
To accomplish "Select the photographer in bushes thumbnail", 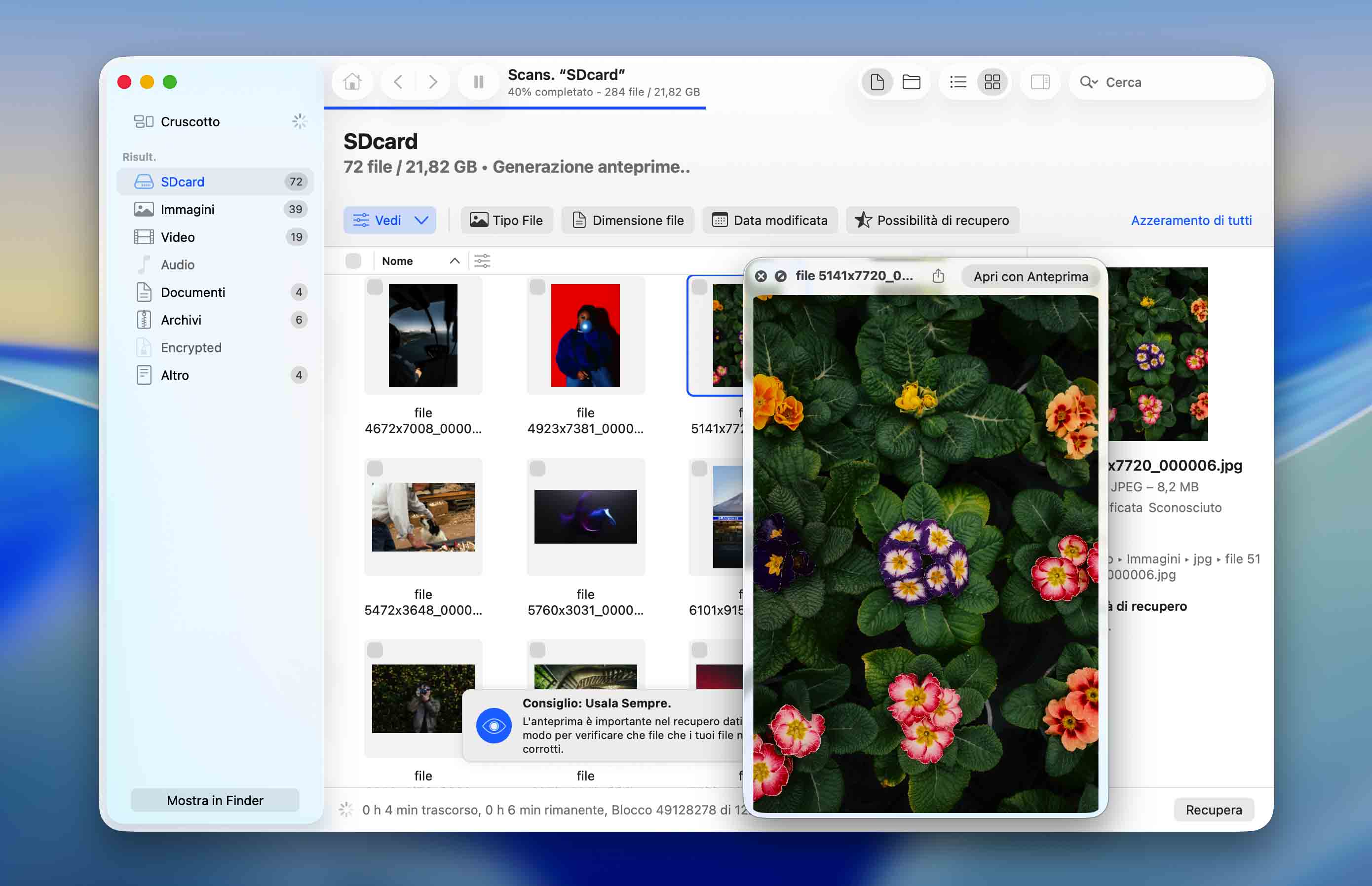I will 423,699.
